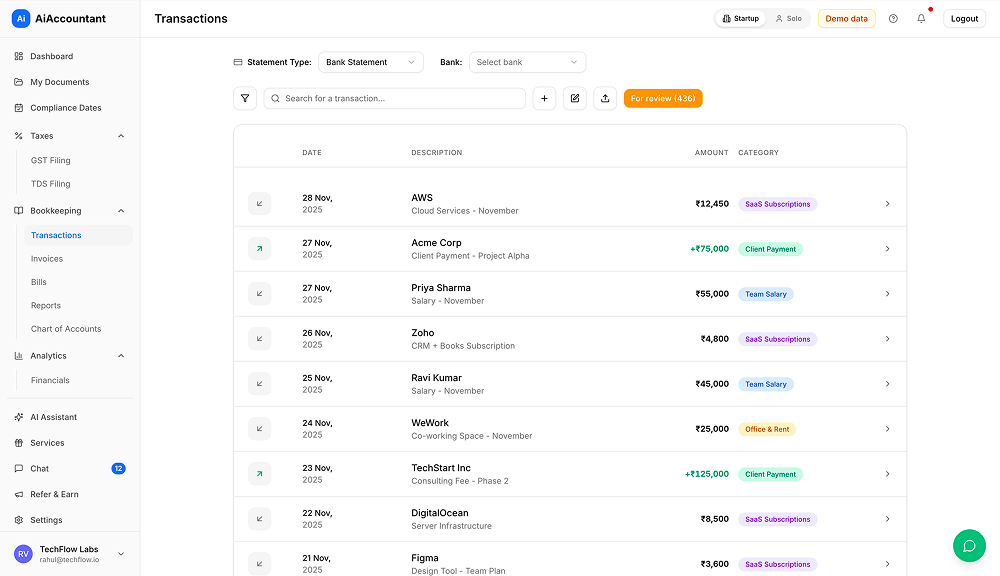Click the debit arrow icon for Zoho
This screenshot has height=576, width=1000.
260,339
